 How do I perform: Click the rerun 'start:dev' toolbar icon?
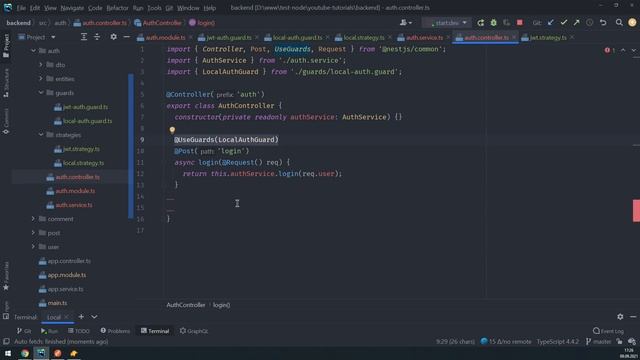480,23
